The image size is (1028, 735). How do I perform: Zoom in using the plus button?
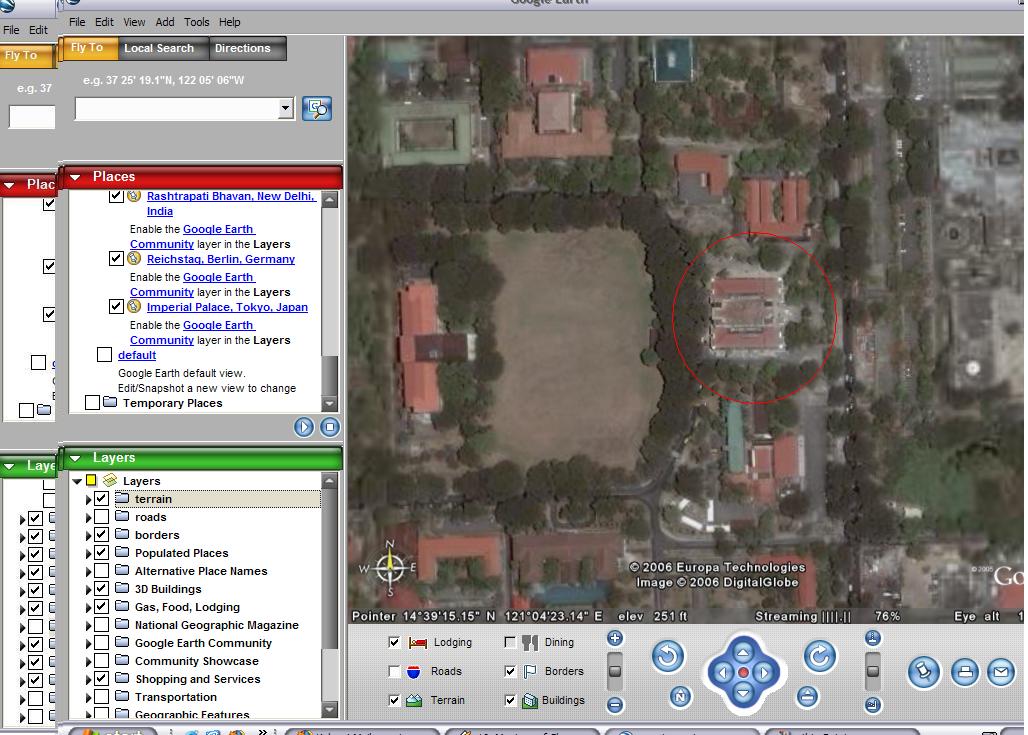click(614, 638)
